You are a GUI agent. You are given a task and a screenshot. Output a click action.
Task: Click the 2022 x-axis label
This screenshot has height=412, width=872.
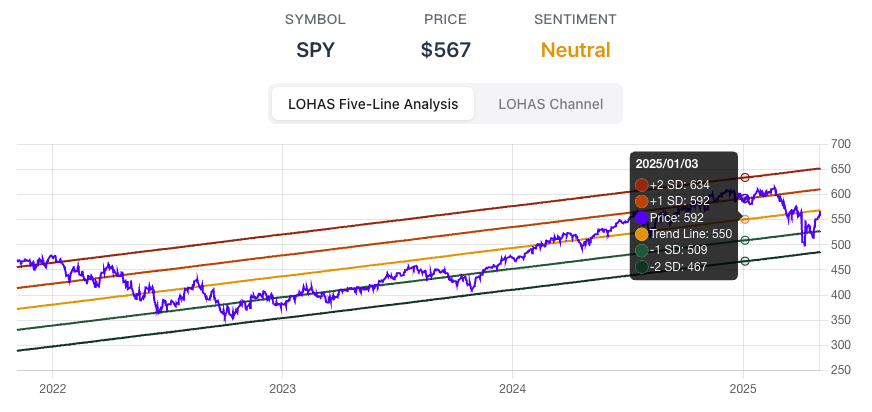point(53,388)
